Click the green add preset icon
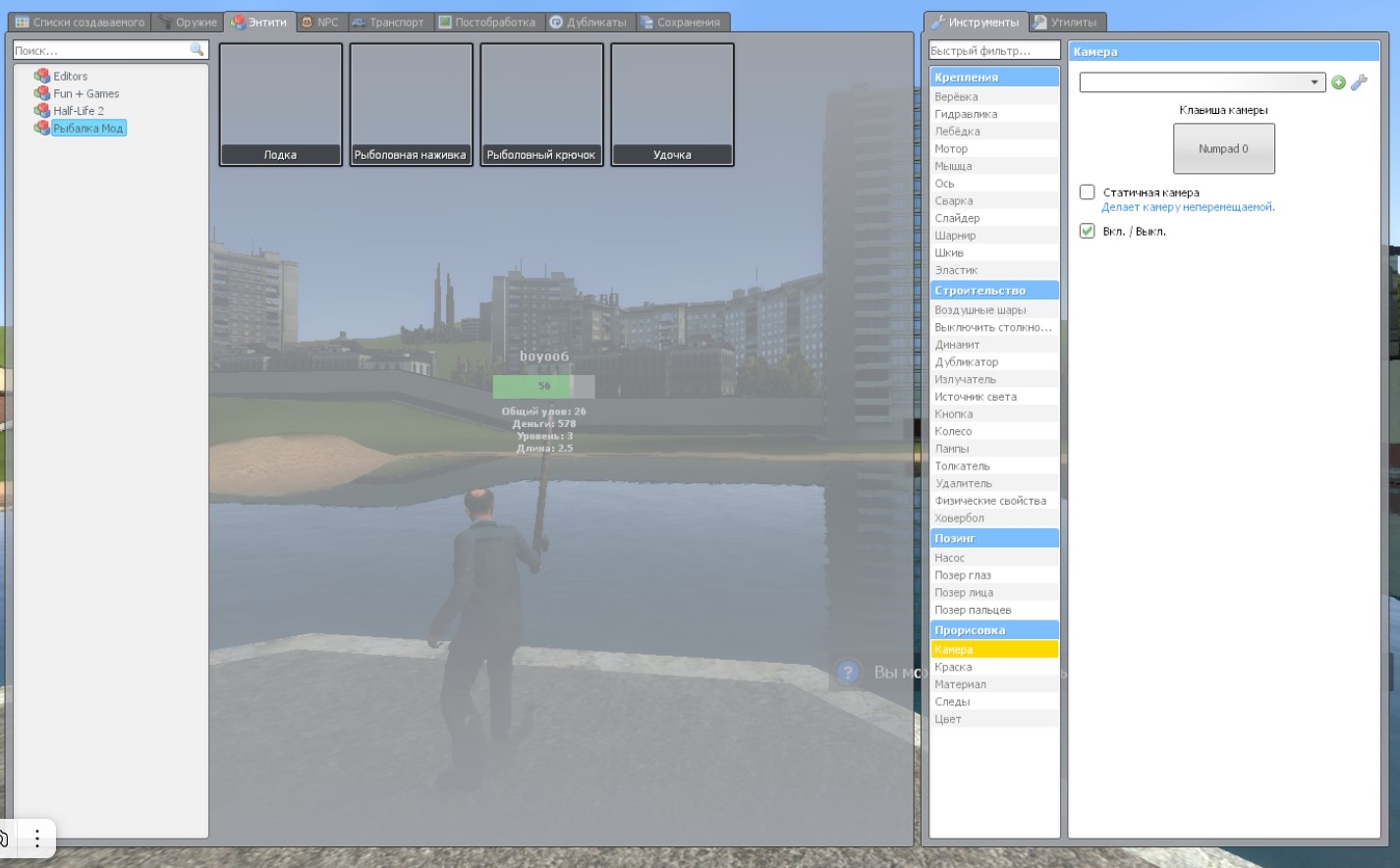 tap(1338, 82)
